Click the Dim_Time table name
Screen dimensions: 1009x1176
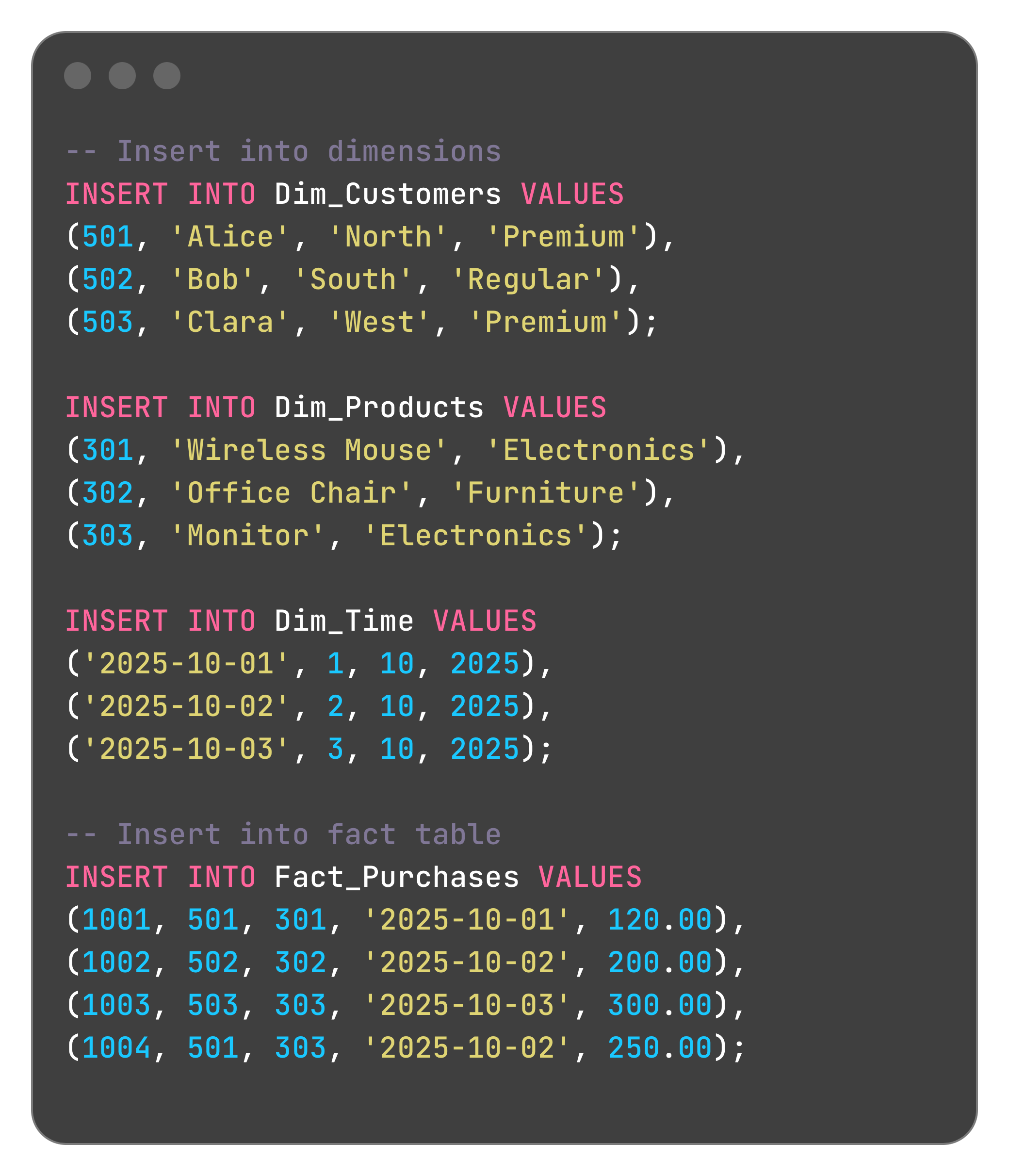(x=344, y=621)
